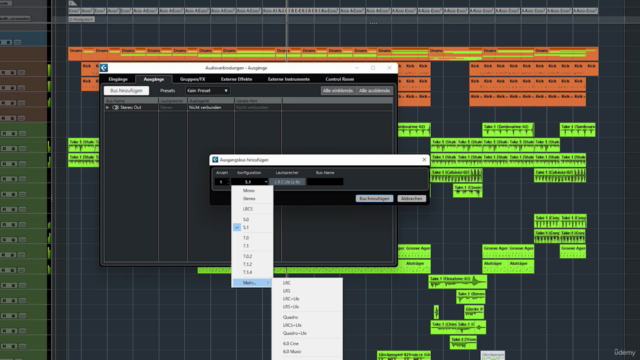The height and width of the screenshot is (360, 640).
Task: Pick LRCS+Lfe in the submenu
Action: 307,325
